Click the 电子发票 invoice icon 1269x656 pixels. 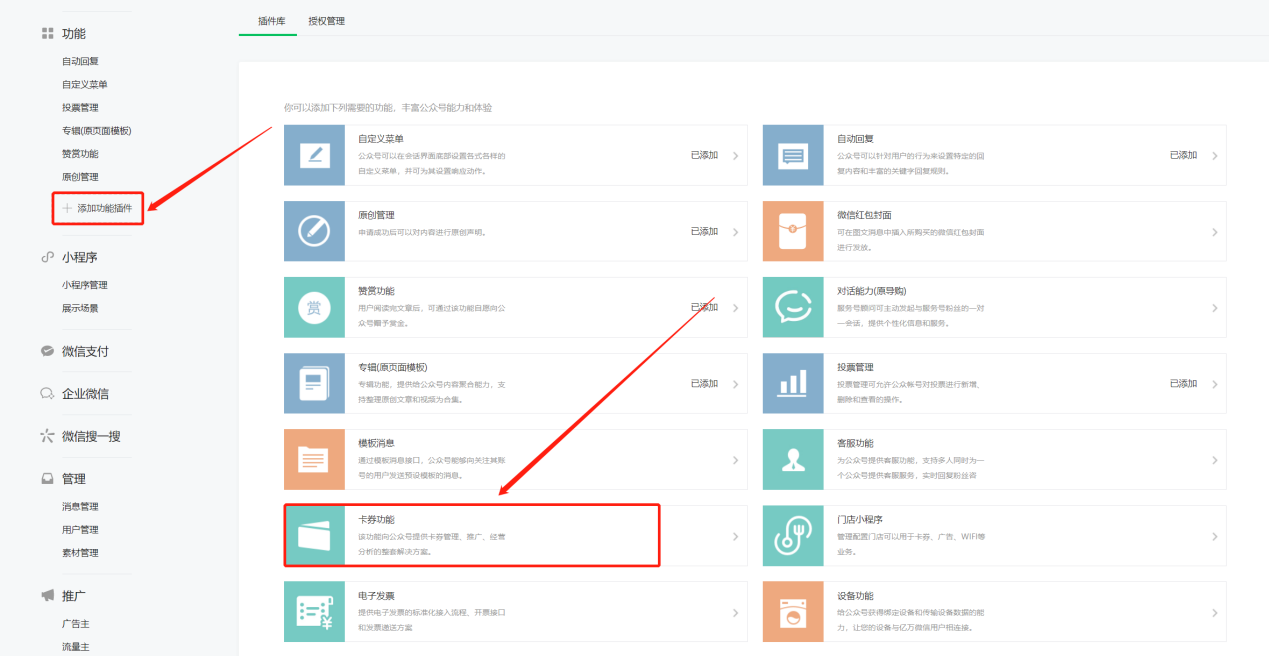(314, 612)
